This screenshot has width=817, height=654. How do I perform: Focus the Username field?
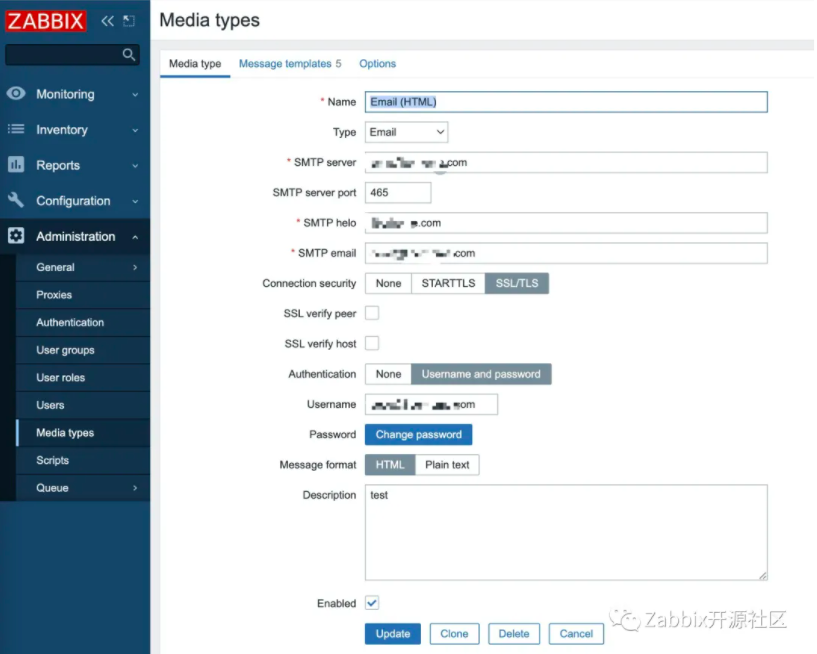[x=431, y=404]
